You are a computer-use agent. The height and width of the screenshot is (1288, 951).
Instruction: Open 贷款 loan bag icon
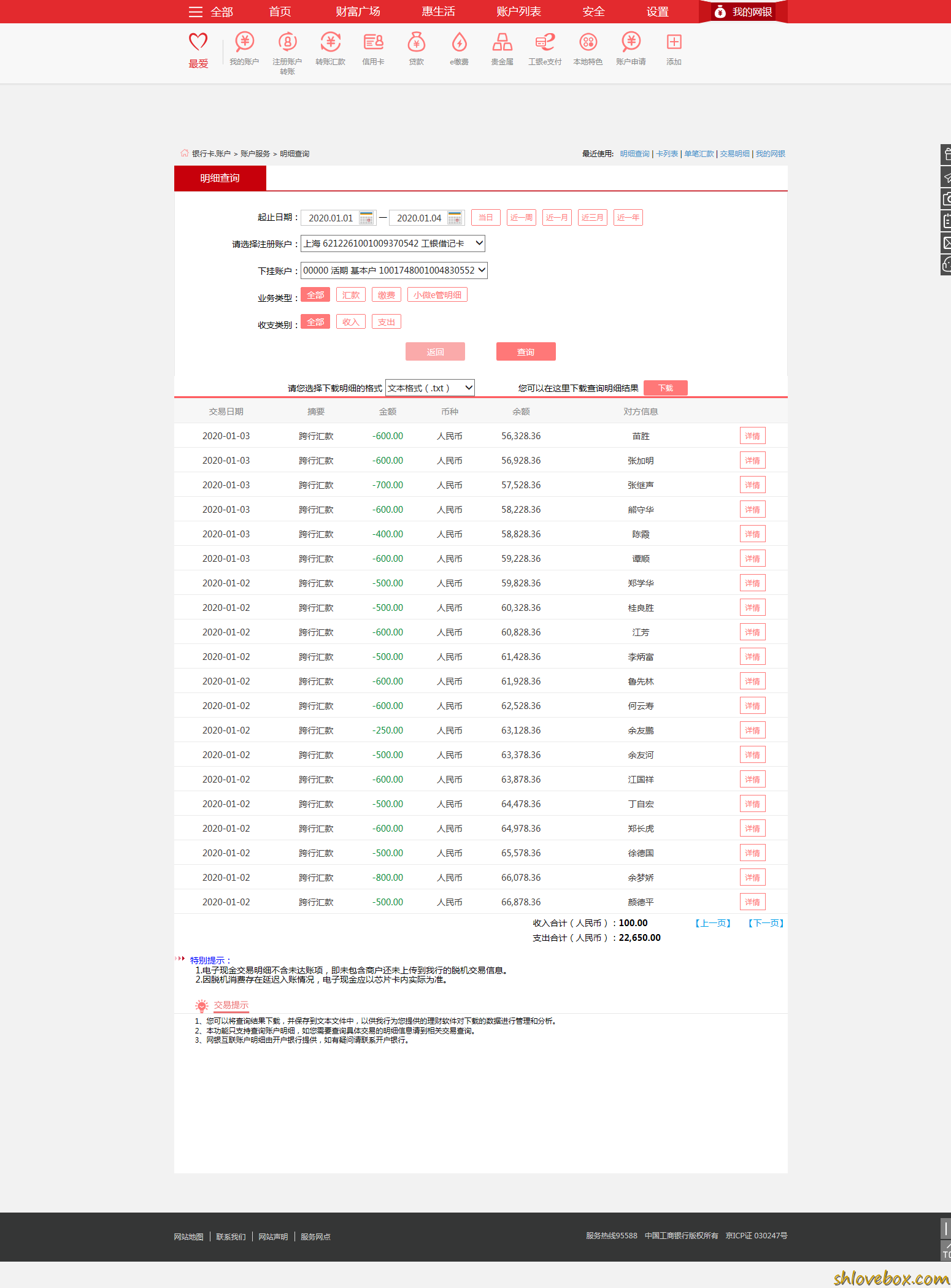click(x=416, y=42)
